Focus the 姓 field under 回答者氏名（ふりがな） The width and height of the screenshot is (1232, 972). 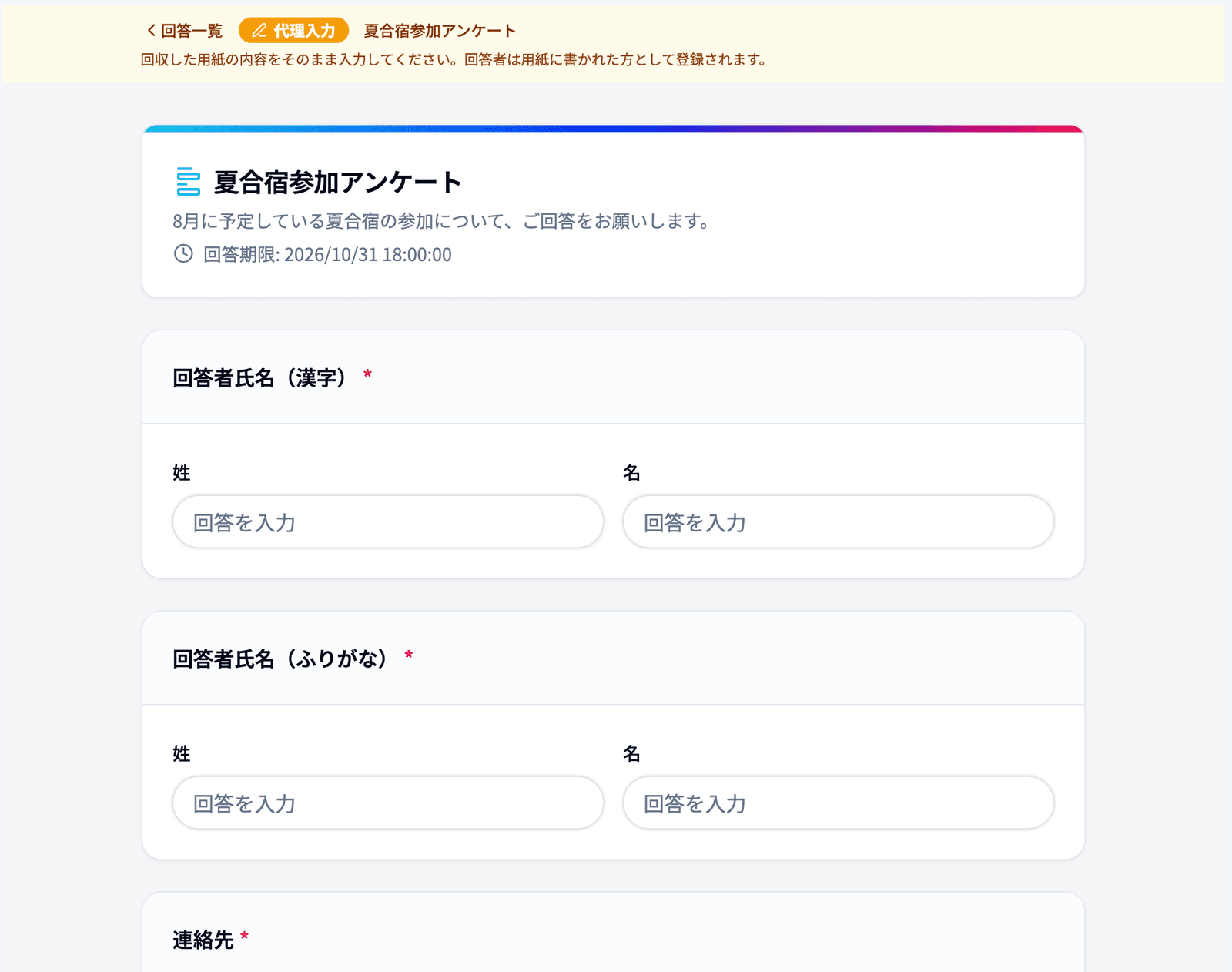point(388,803)
